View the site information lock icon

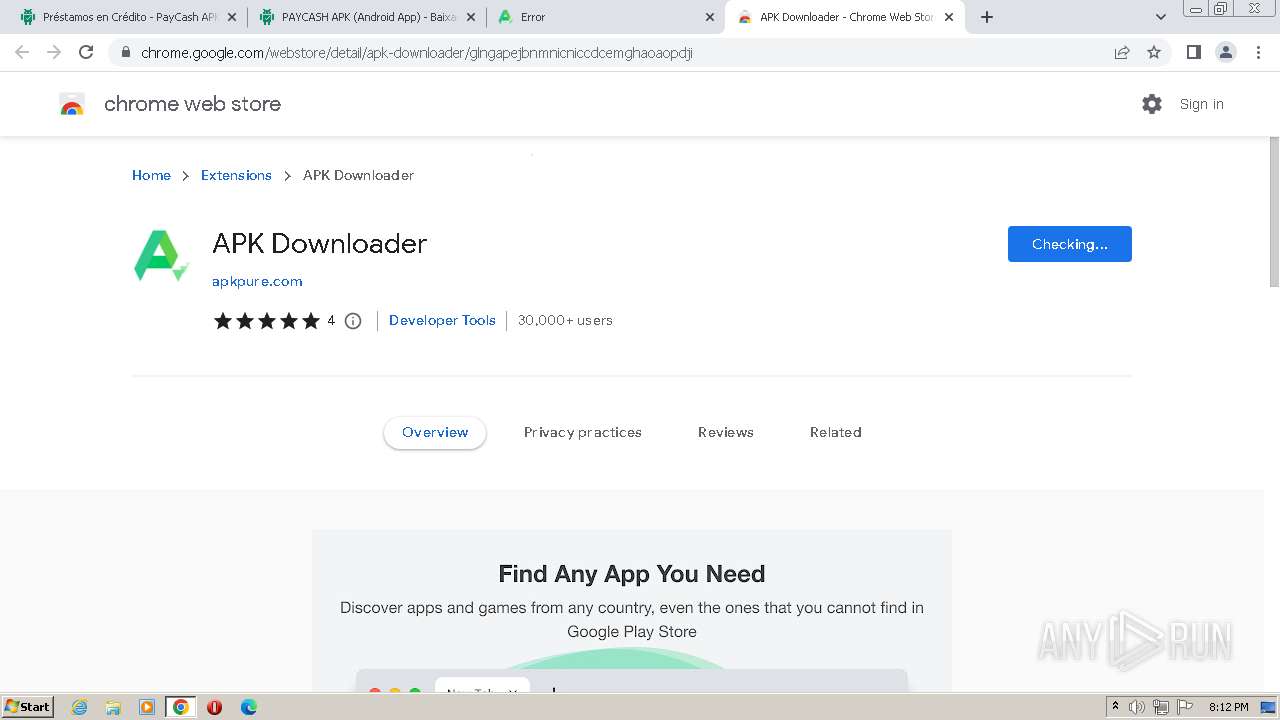(125, 52)
